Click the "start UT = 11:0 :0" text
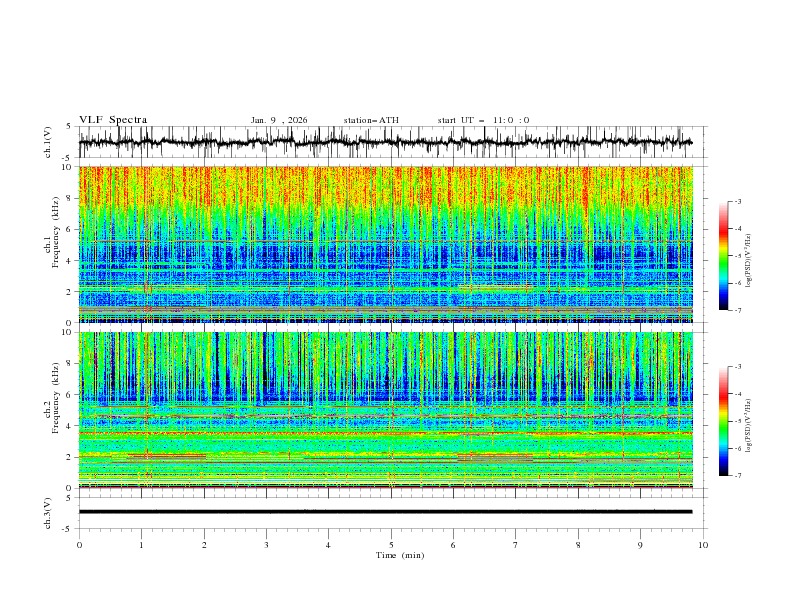 (x=483, y=120)
